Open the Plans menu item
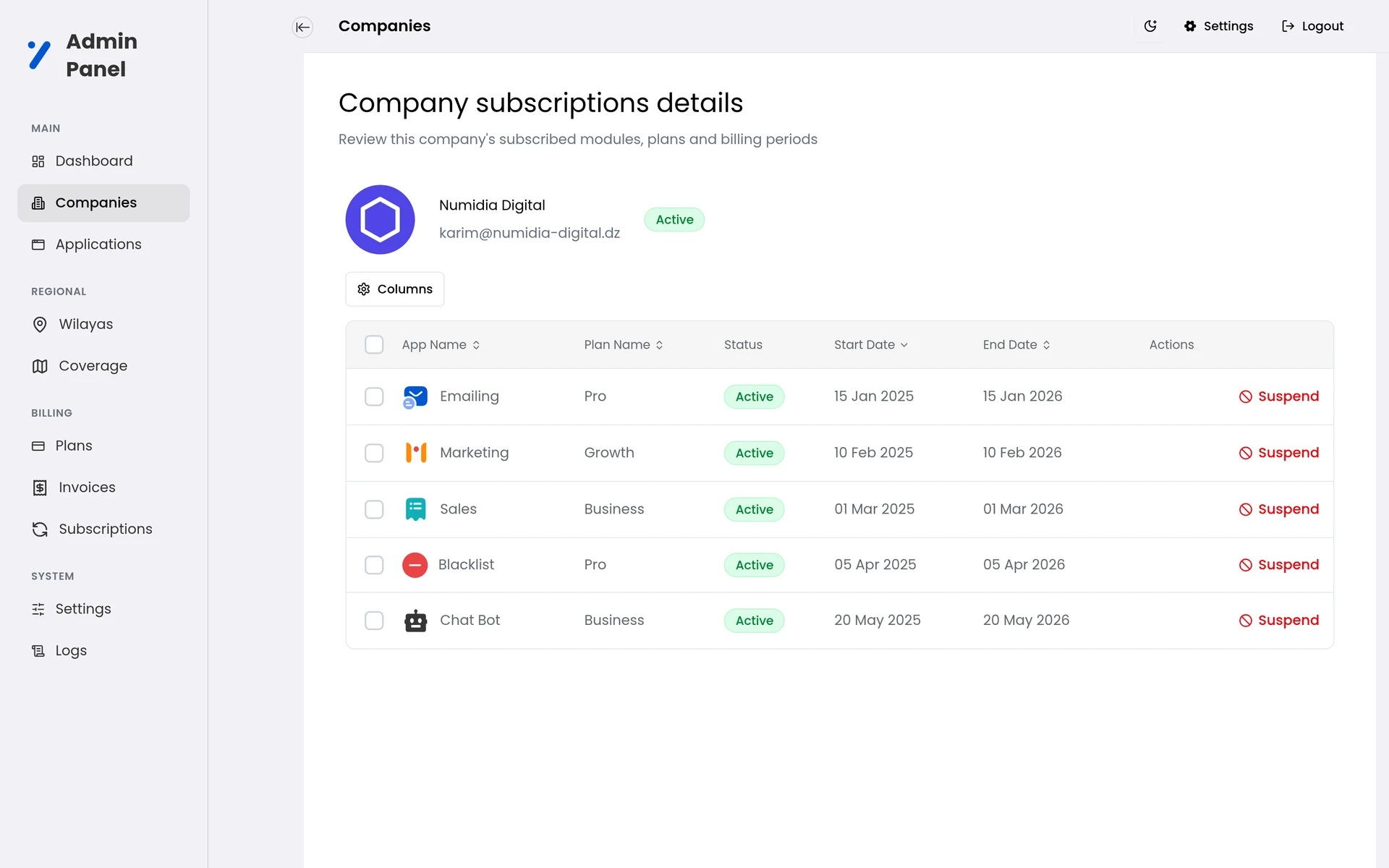 [x=103, y=446]
